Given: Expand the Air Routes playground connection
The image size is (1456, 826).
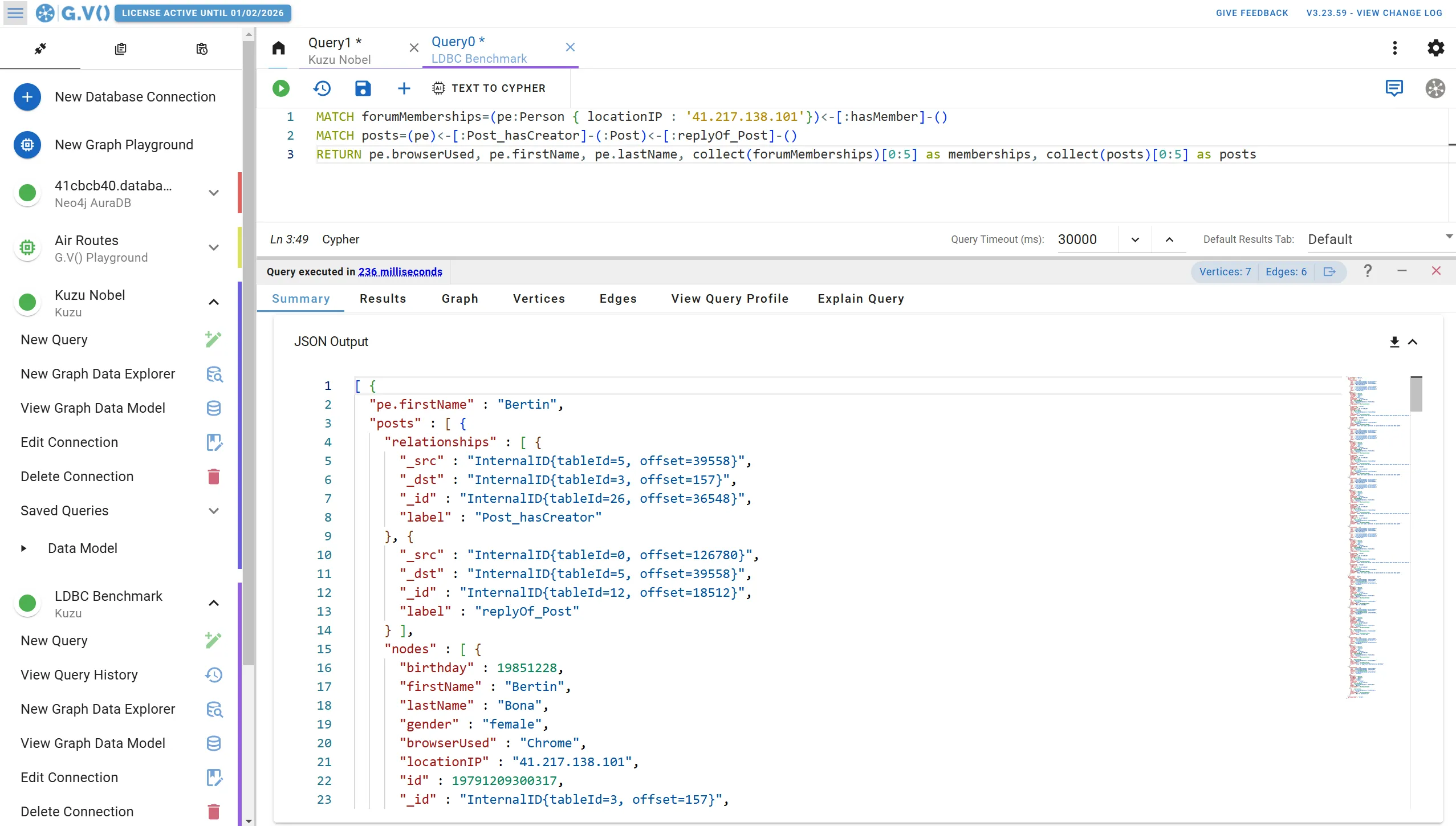Looking at the screenshot, I should click(214, 248).
